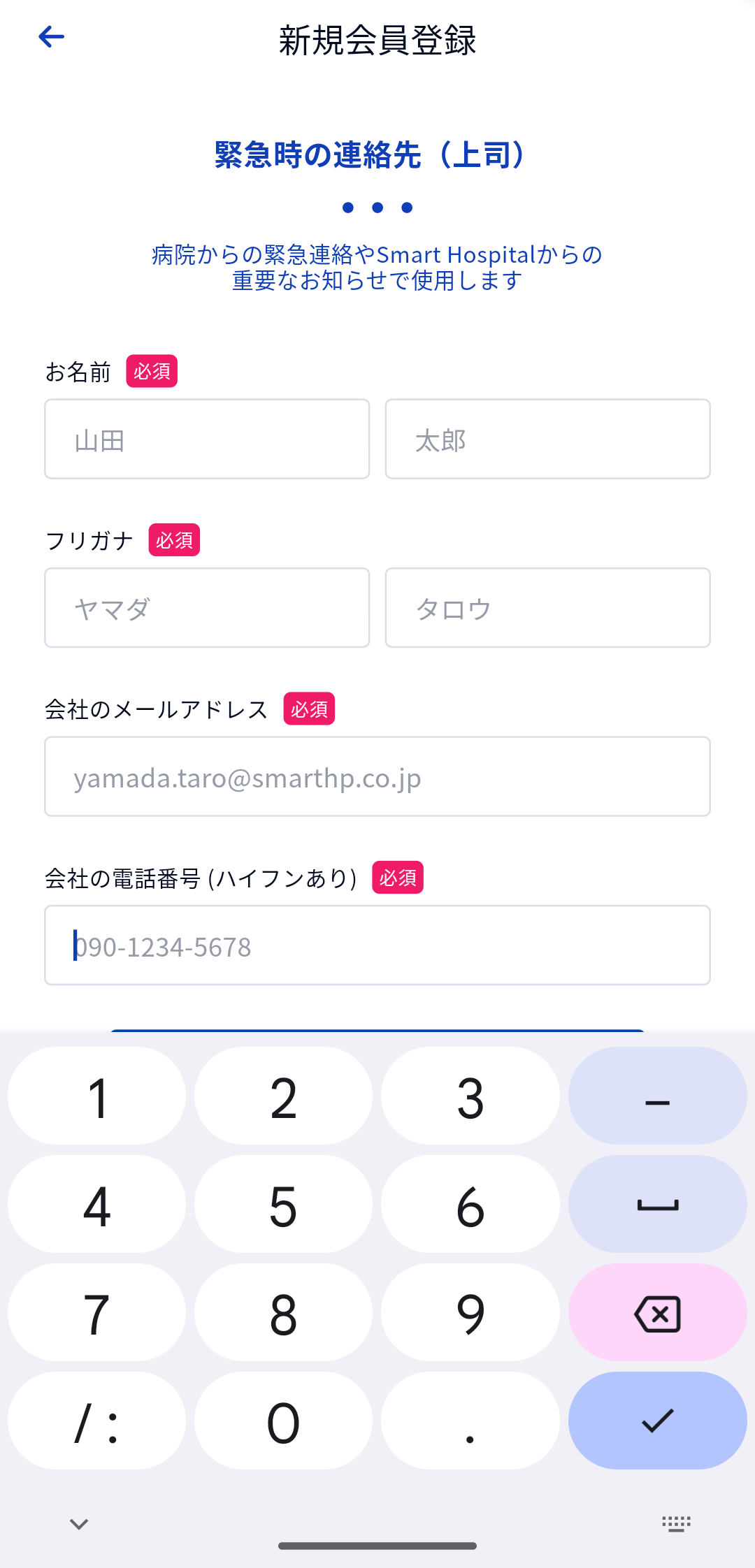The width and height of the screenshot is (755, 1568).
Task: Select the furigana field ヤマダ
Action: coord(207,608)
